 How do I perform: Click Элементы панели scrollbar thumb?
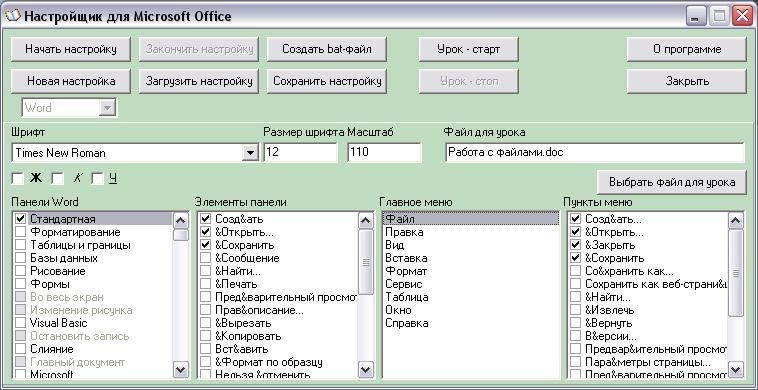click(365, 262)
